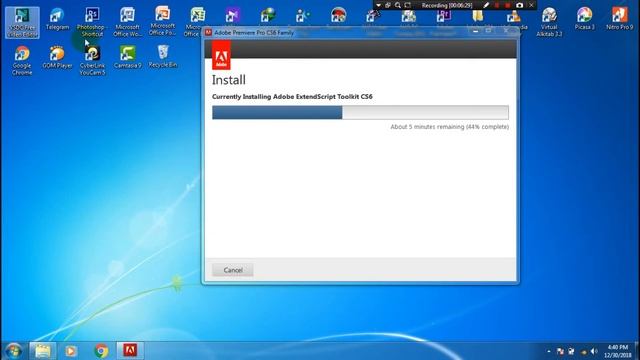The image size is (640, 360).
Task: Click 'About 5 minutes remaining' status text
Action: pyautogui.click(x=449, y=127)
